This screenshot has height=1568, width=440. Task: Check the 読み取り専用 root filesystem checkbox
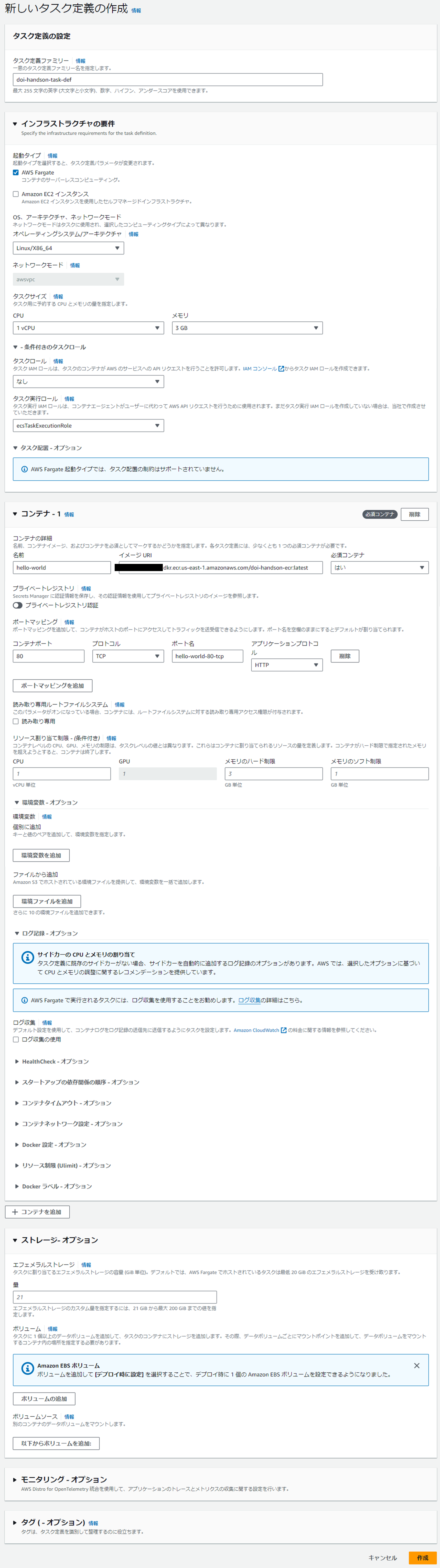[x=16, y=721]
